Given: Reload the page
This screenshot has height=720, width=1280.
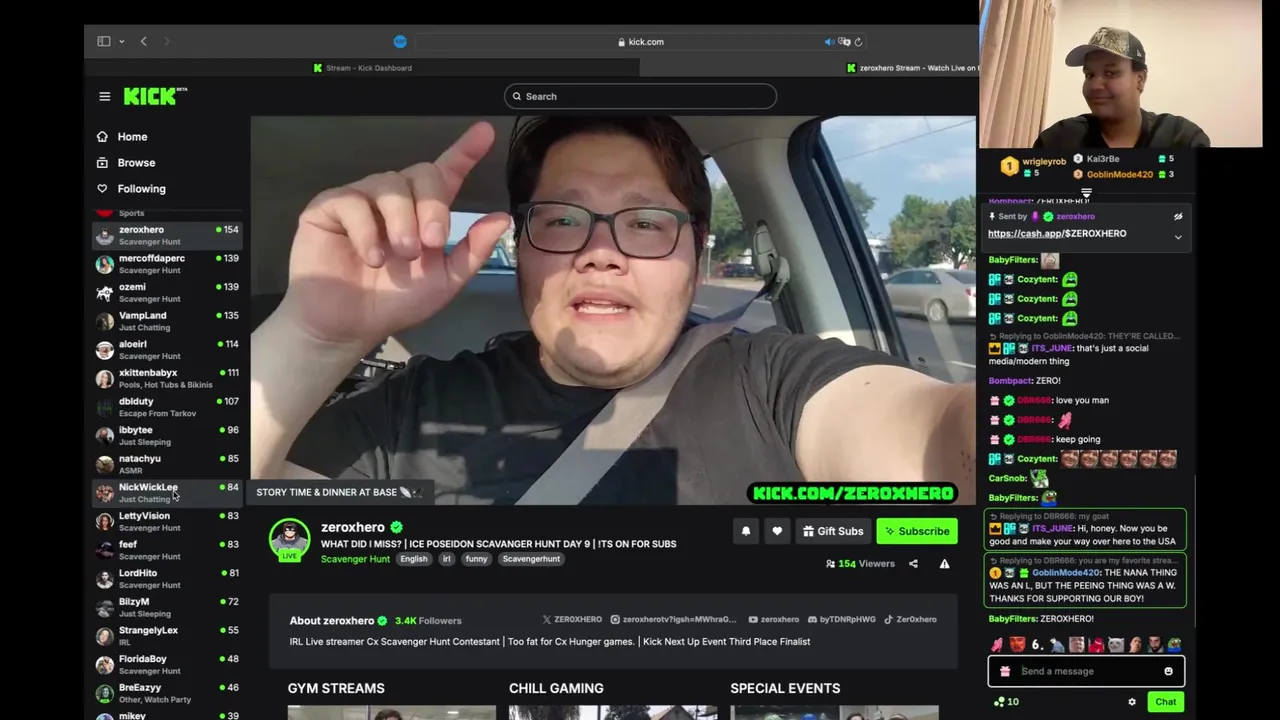Looking at the screenshot, I should coord(858,42).
